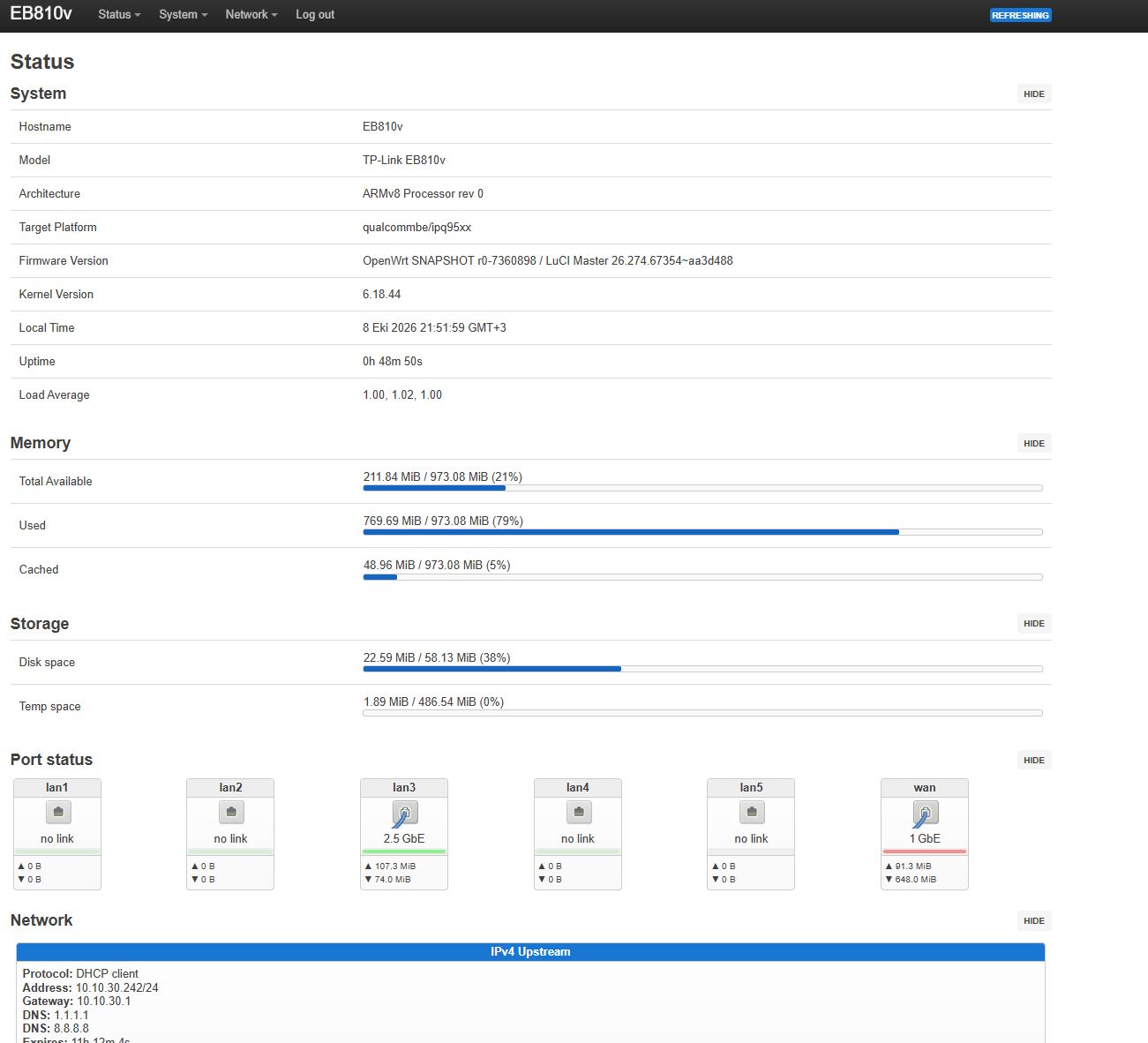Click the 2.5 GbE link speed text
This screenshot has height=1043, width=1148.
(404, 839)
